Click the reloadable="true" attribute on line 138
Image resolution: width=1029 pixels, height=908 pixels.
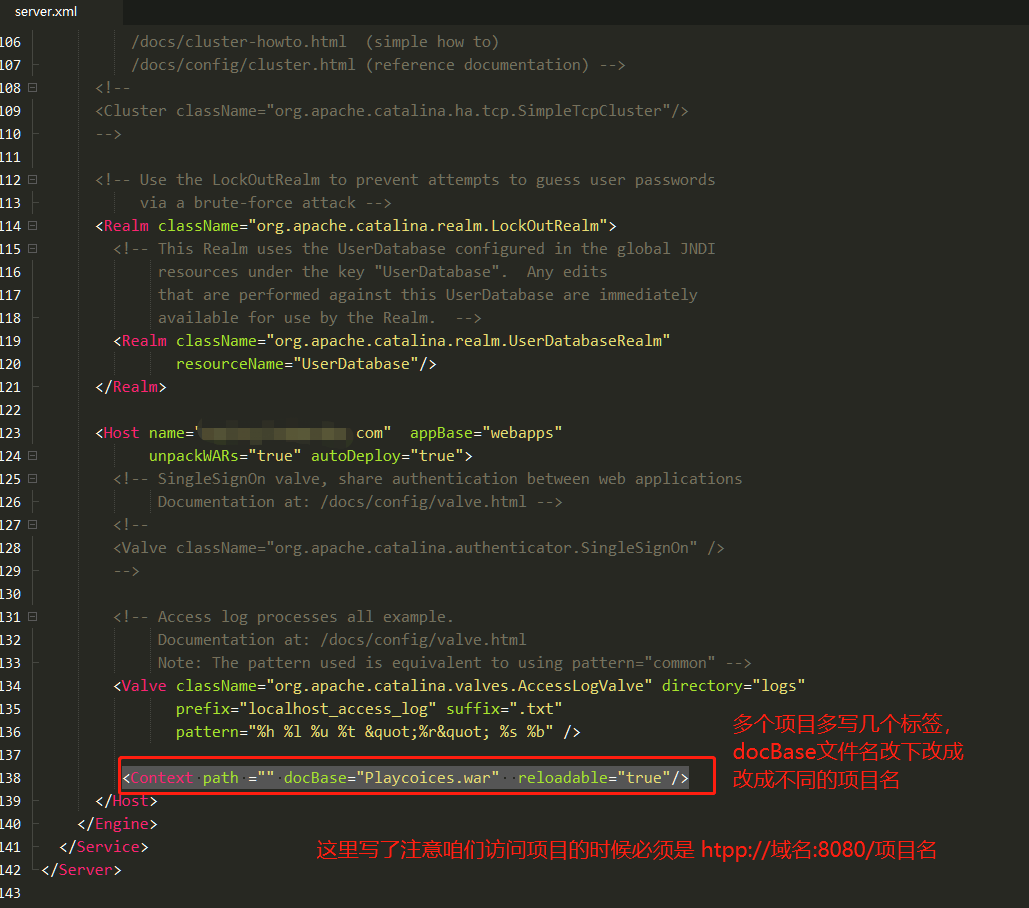[594, 777]
